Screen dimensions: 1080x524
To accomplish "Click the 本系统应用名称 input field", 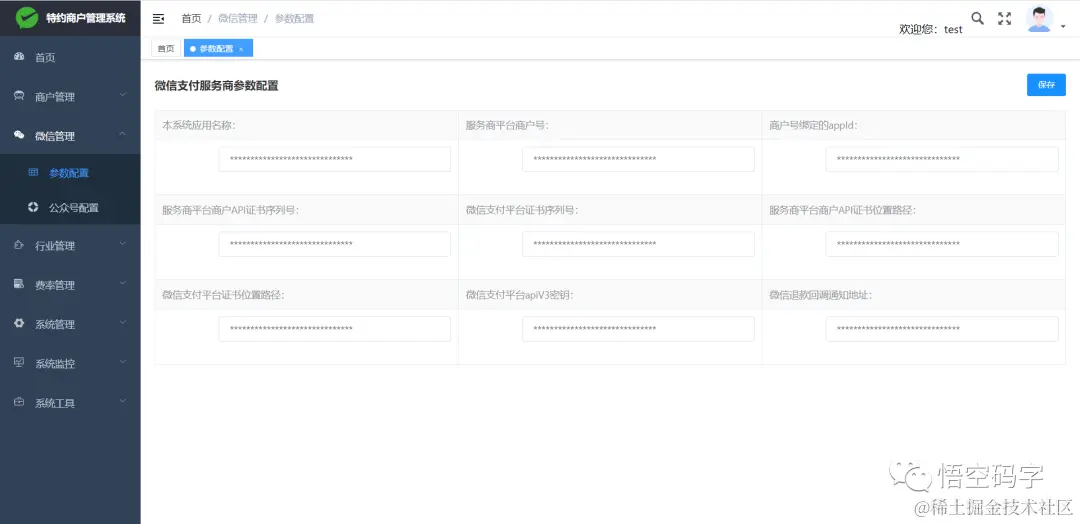I will tap(335, 159).
